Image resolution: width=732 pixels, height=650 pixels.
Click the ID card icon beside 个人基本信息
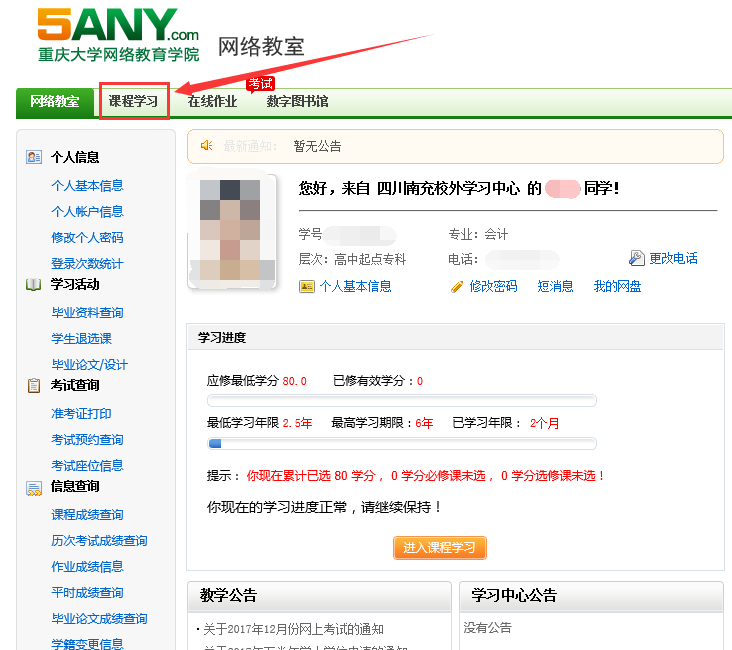[307, 286]
